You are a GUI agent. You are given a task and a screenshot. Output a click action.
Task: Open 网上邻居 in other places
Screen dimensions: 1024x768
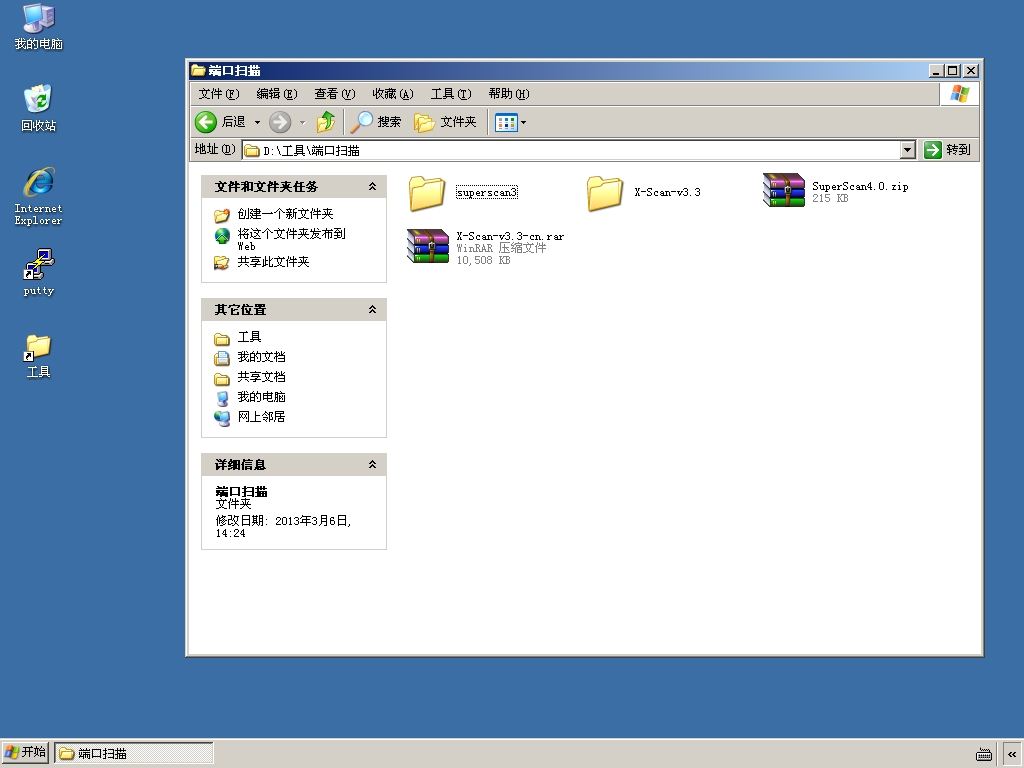[261, 417]
